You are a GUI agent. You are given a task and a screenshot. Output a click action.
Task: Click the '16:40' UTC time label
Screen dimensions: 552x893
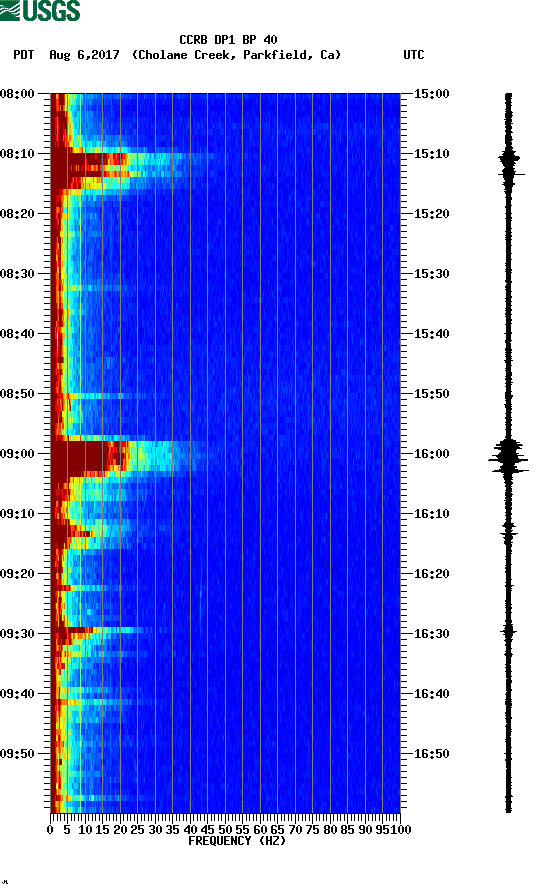[431, 694]
